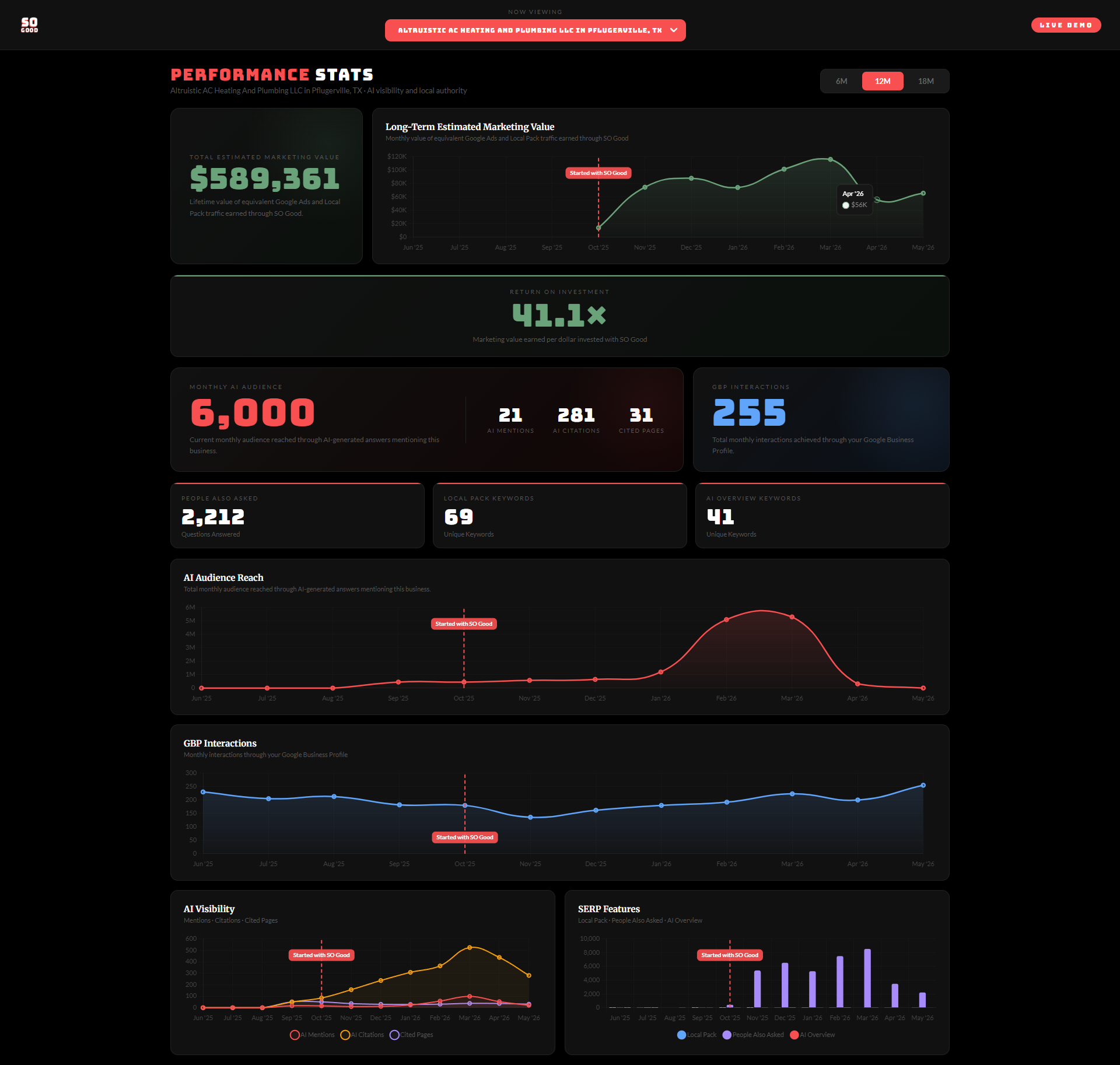Click the Mar '26 bar in SERP Features chart
Viewport: 1120px width, 1065px height.
tap(867, 978)
